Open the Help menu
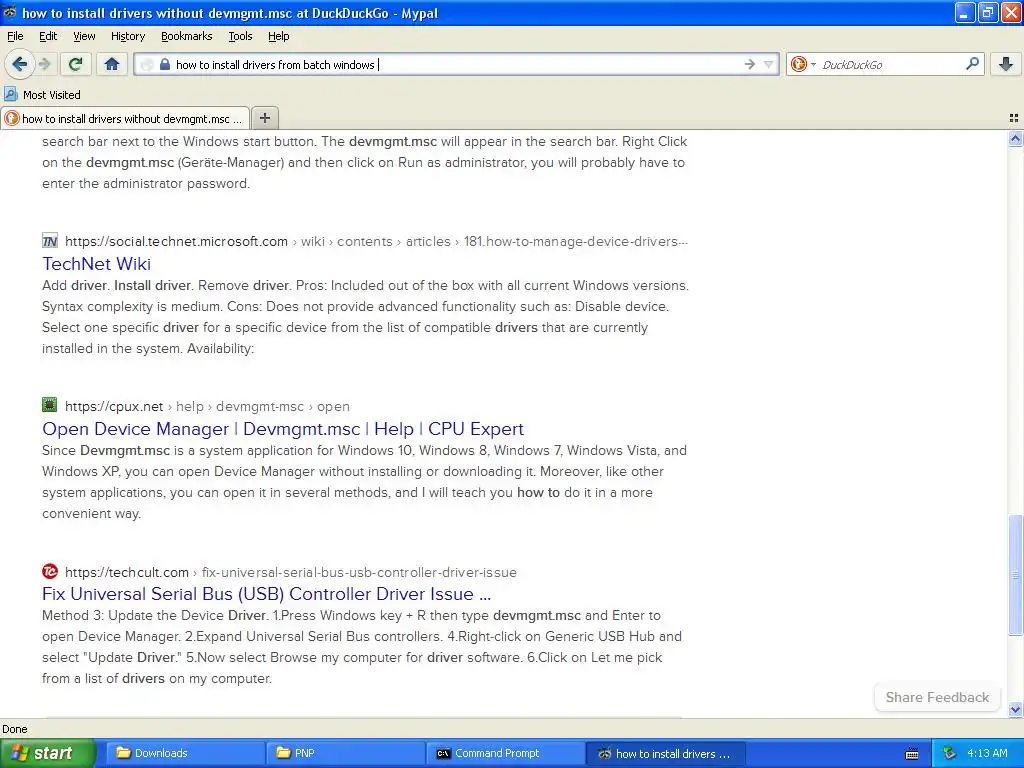The height and width of the screenshot is (768, 1024). 278,36
